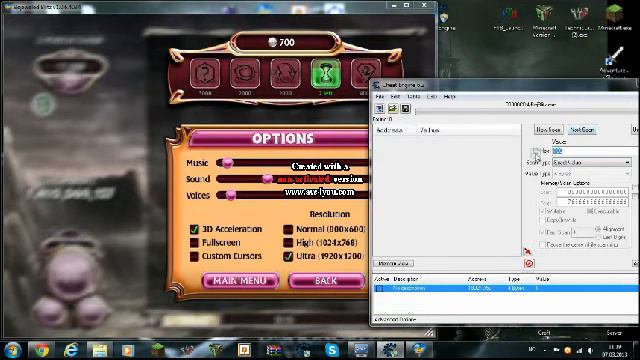This screenshot has height=360, width=640.
Task: Open the media player taskbar icon
Action: click(128, 350)
